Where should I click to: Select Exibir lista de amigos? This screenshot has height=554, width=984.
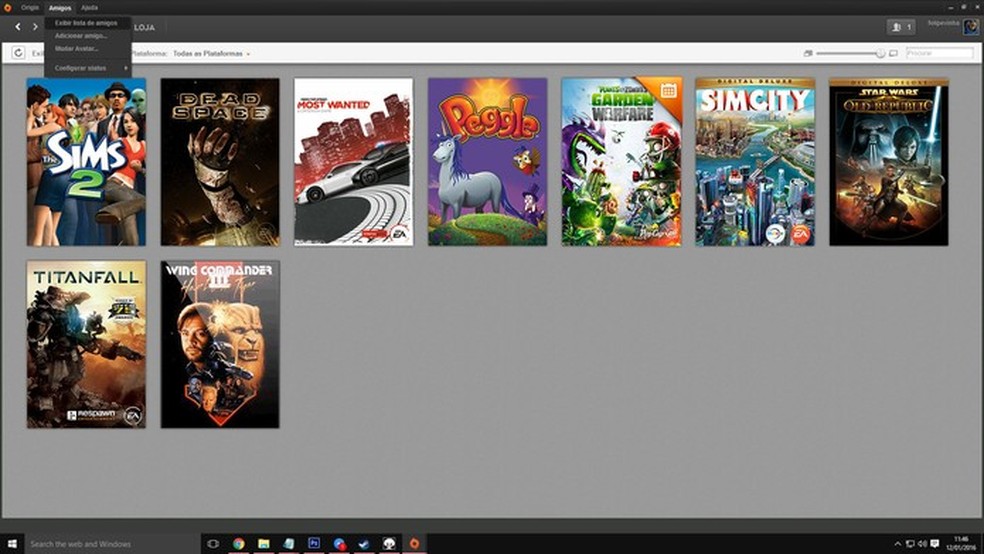pyautogui.click(x=86, y=22)
